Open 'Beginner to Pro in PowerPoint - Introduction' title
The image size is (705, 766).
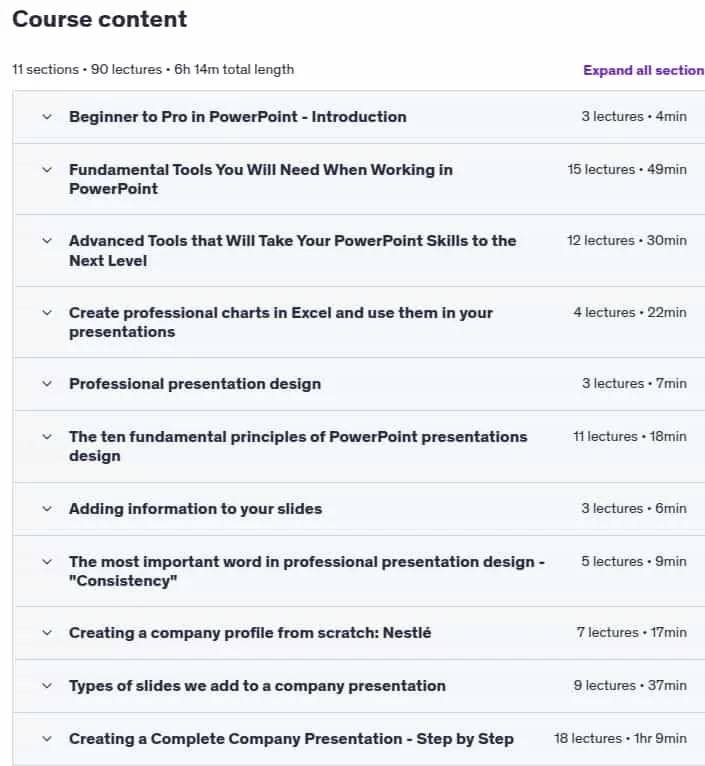click(237, 117)
